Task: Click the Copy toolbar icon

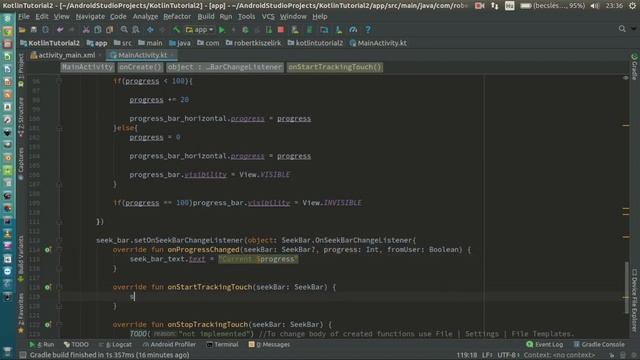Action: coord(98,30)
